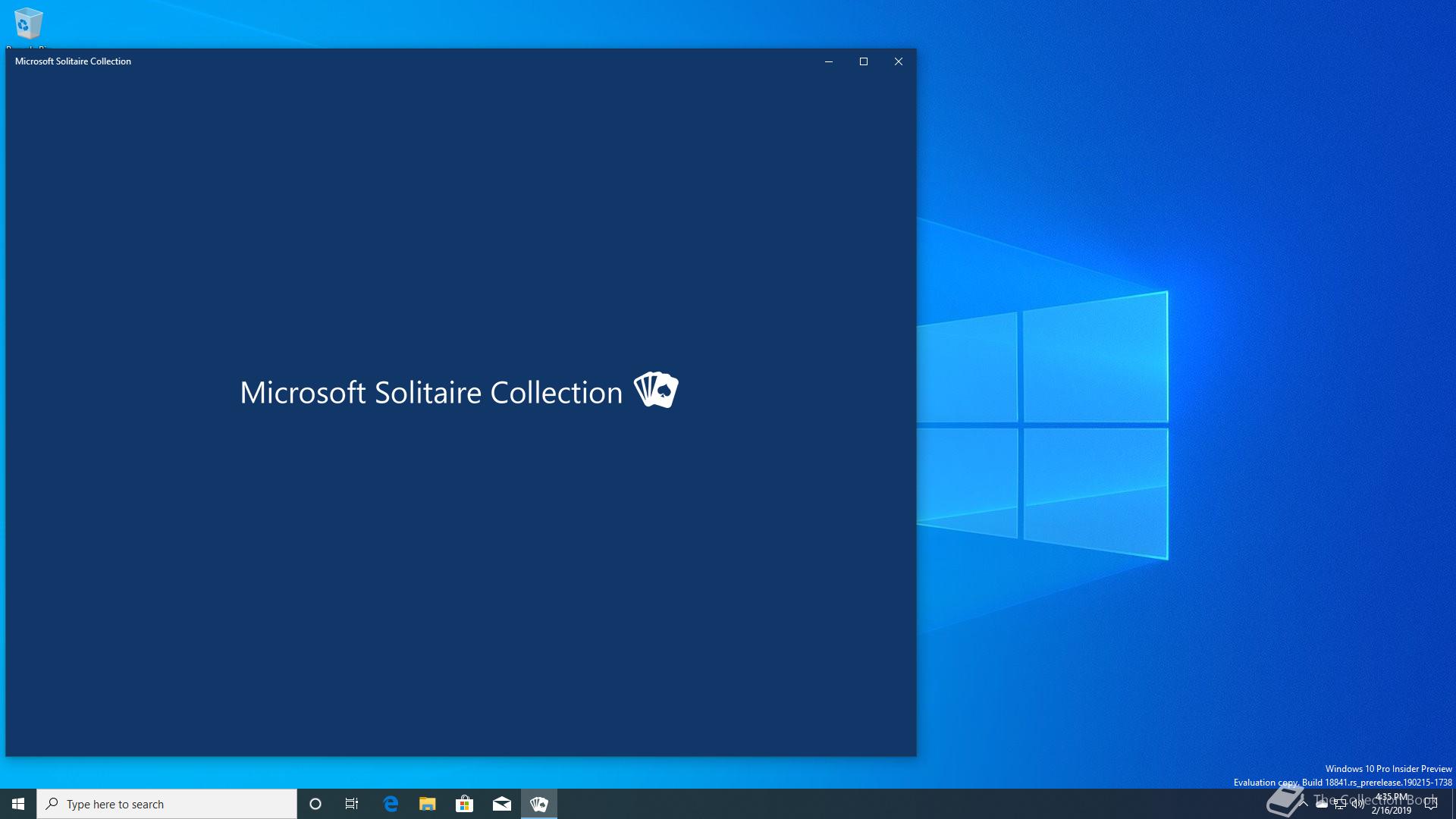Close the Microsoft Solitaire Collection window
The height and width of the screenshot is (819, 1456).
(x=899, y=61)
